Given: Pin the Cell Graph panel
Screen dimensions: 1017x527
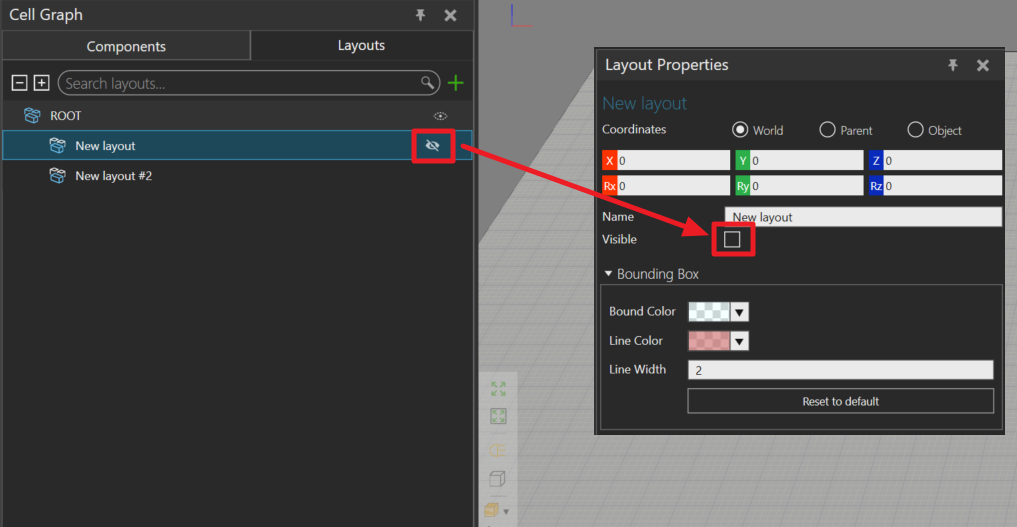Looking at the screenshot, I should [422, 15].
